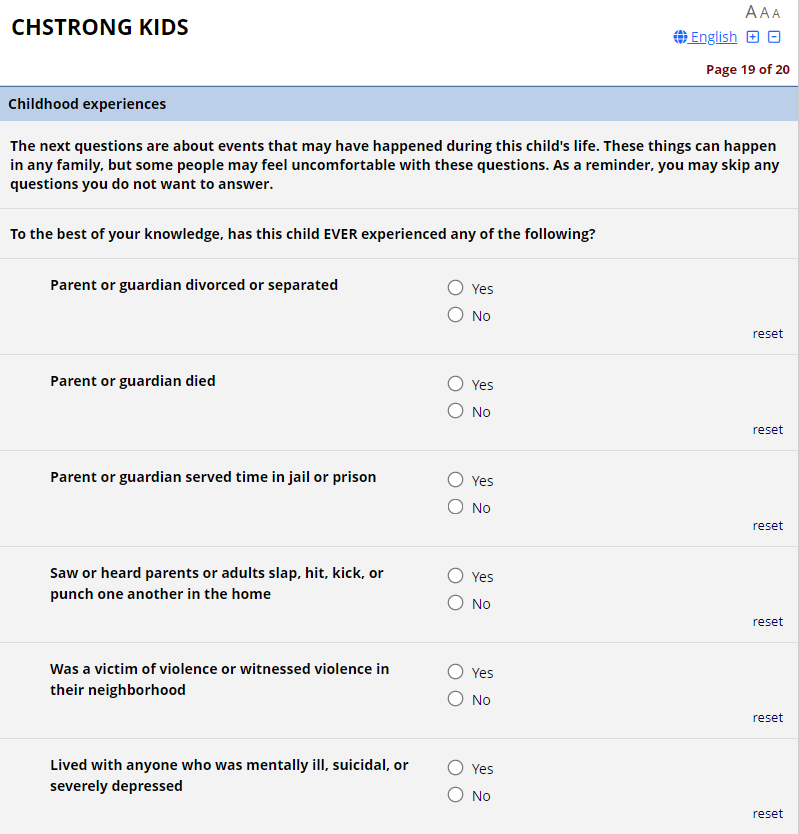Click the medium font size A icon
Viewport: 799px width, 834px height.
click(x=765, y=13)
